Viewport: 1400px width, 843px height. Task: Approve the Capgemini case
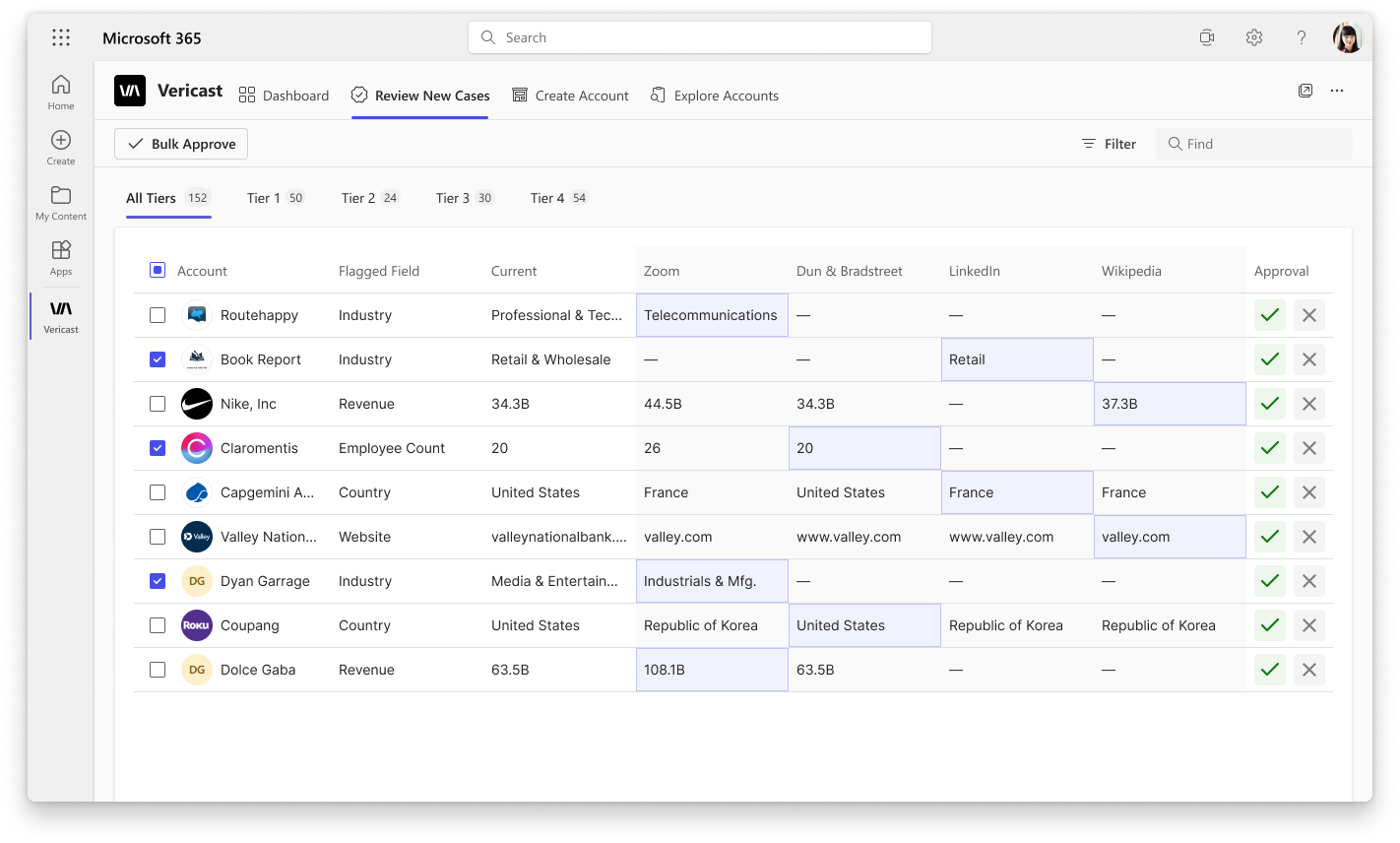(1270, 492)
